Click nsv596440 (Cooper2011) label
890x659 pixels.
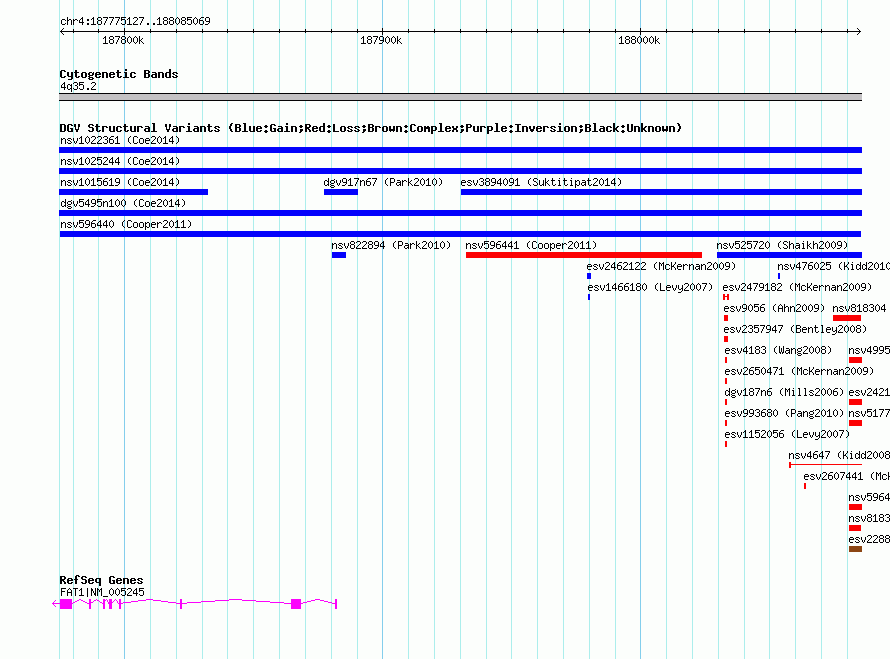click(126, 224)
